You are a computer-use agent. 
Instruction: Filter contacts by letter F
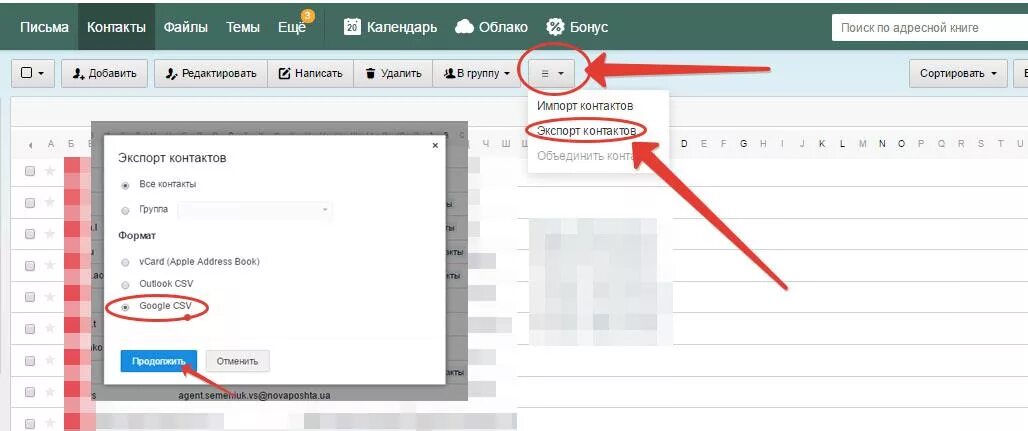tap(724, 144)
